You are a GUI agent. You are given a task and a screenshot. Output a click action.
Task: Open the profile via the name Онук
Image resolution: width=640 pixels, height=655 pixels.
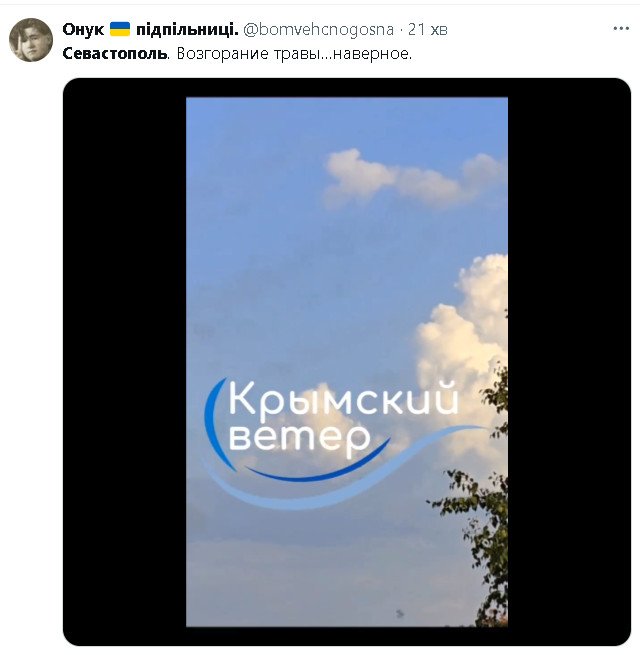83,29
